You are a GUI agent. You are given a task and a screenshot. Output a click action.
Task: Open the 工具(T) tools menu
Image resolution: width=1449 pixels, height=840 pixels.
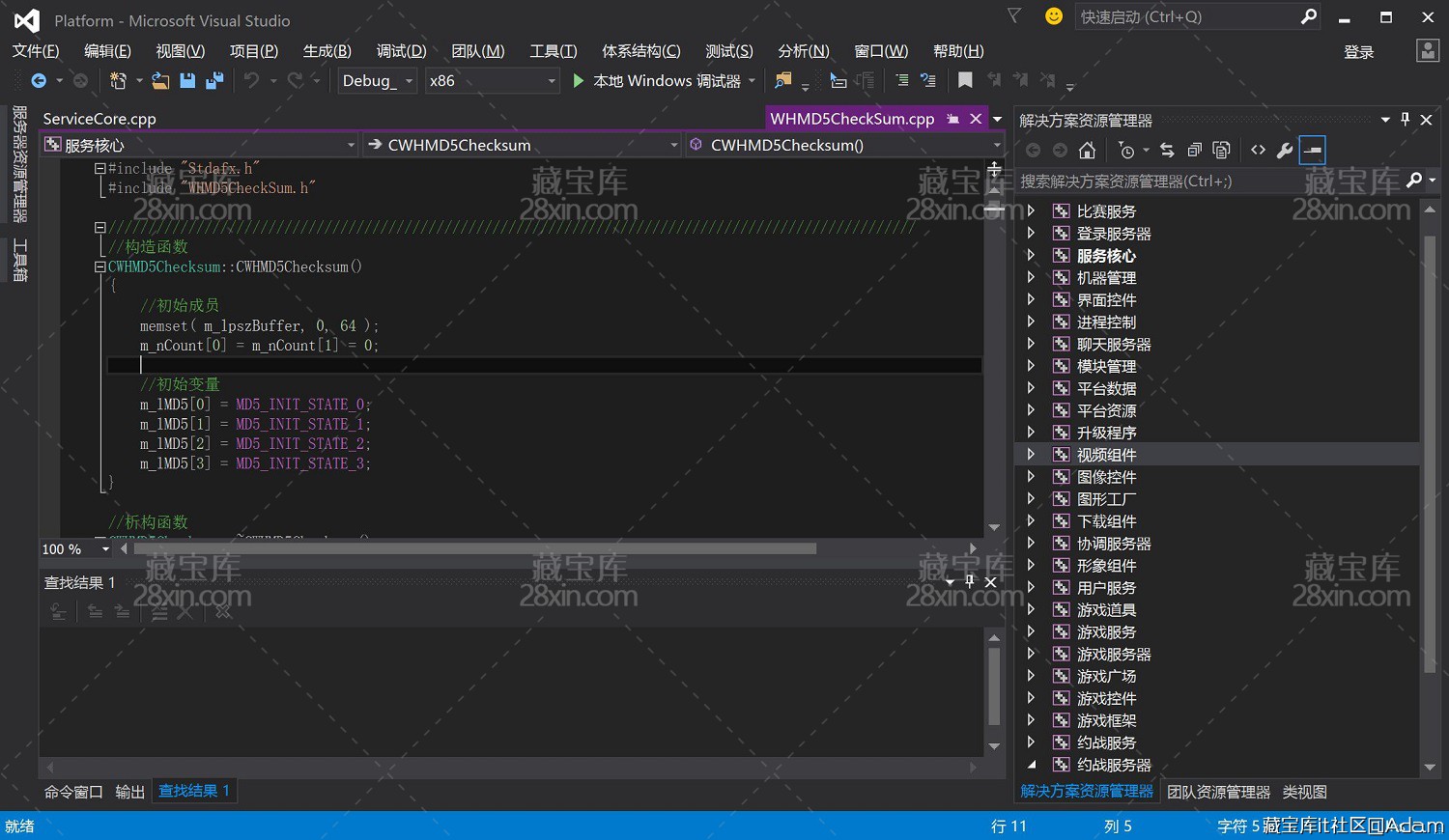point(554,51)
